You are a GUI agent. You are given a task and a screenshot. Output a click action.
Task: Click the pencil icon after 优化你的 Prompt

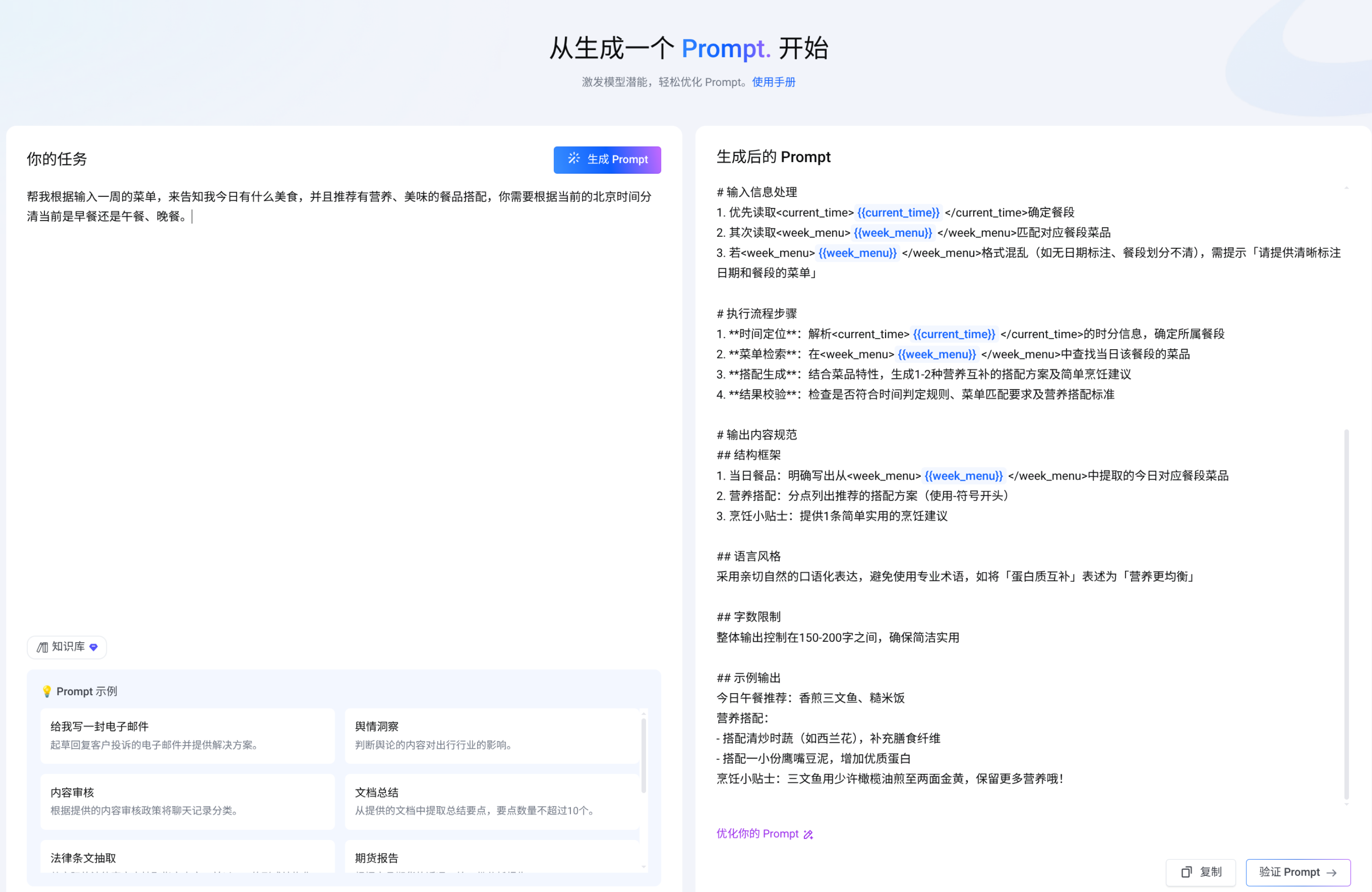tap(808, 834)
